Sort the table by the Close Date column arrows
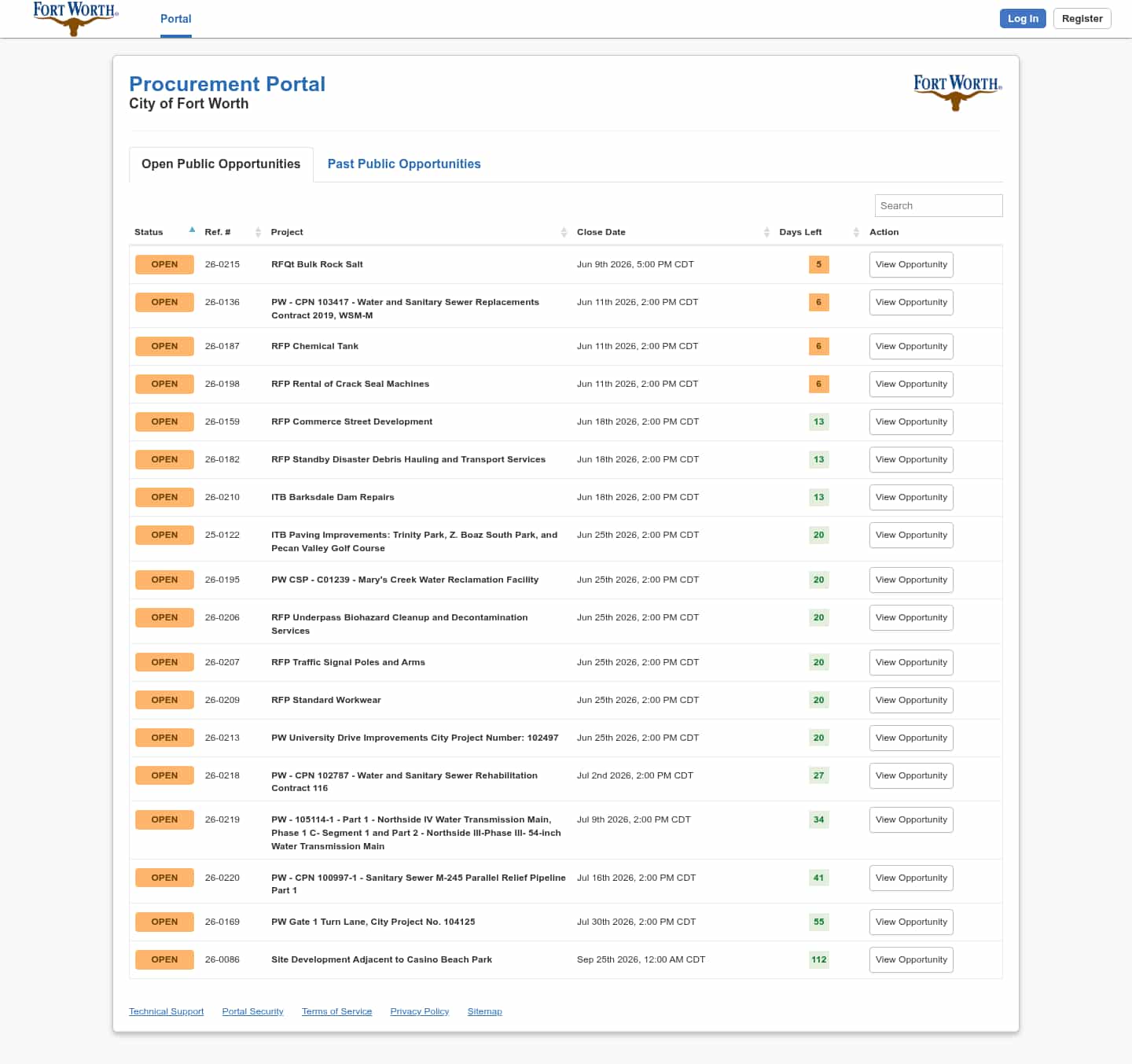The image size is (1132, 1064). [x=766, y=232]
